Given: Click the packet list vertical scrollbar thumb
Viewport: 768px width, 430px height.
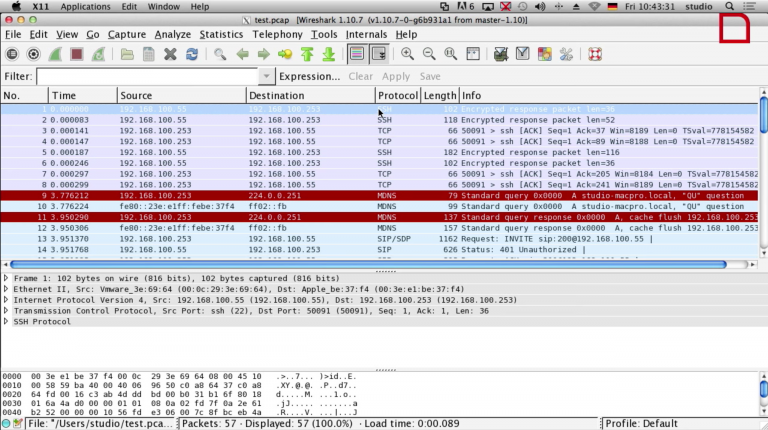Looking at the screenshot, I should coord(763,115).
